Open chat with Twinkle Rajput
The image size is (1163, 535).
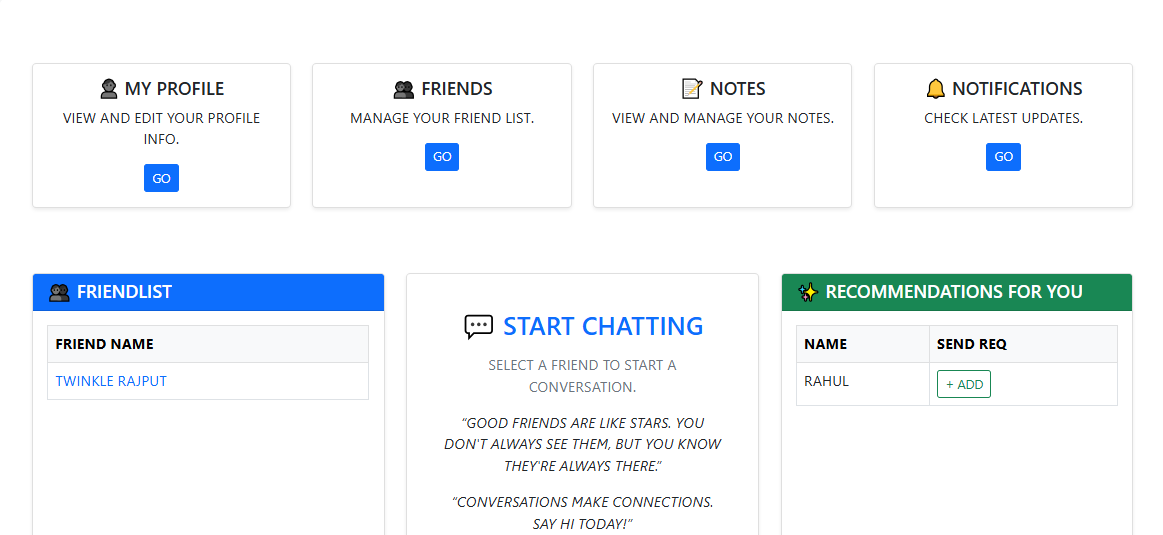point(111,381)
